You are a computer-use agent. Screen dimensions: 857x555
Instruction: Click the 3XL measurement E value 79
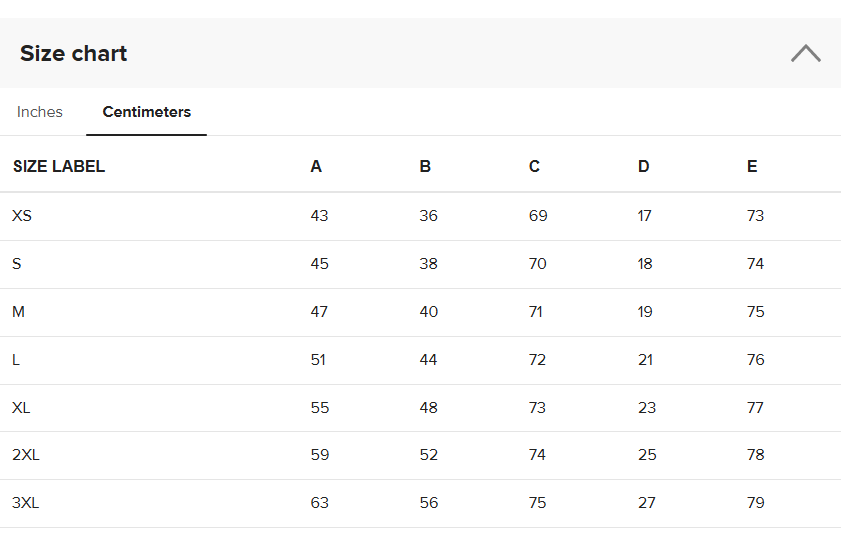pyautogui.click(x=755, y=503)
